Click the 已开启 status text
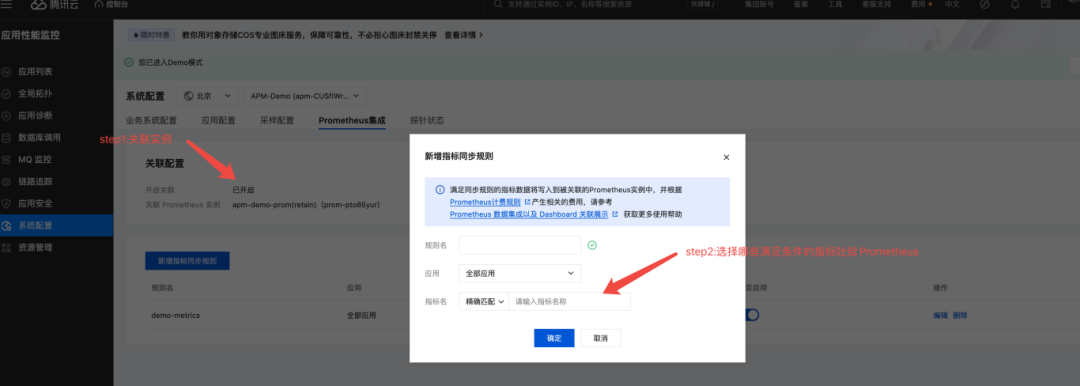 (244, 190)
